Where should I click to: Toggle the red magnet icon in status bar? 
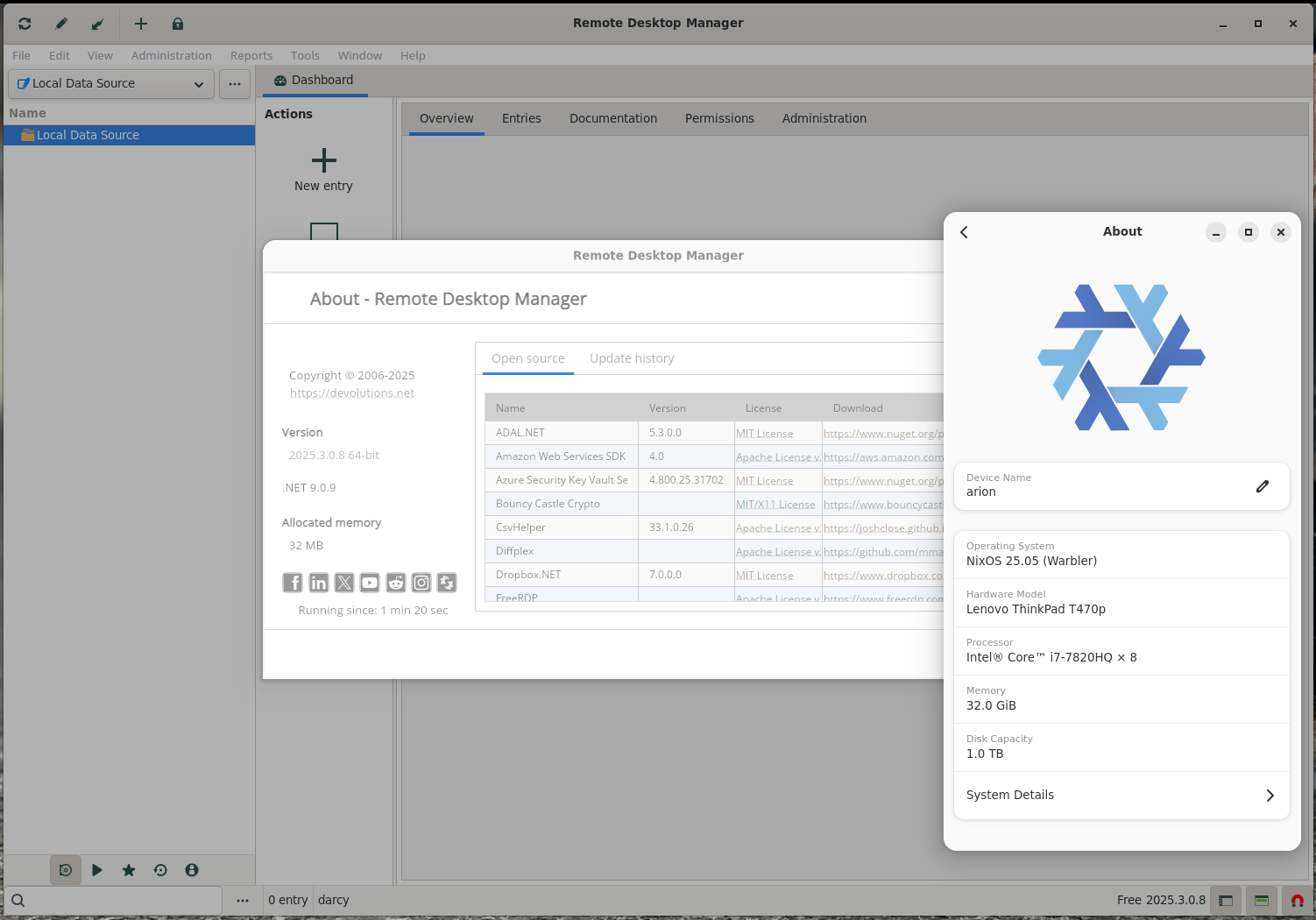(1297, 900)
